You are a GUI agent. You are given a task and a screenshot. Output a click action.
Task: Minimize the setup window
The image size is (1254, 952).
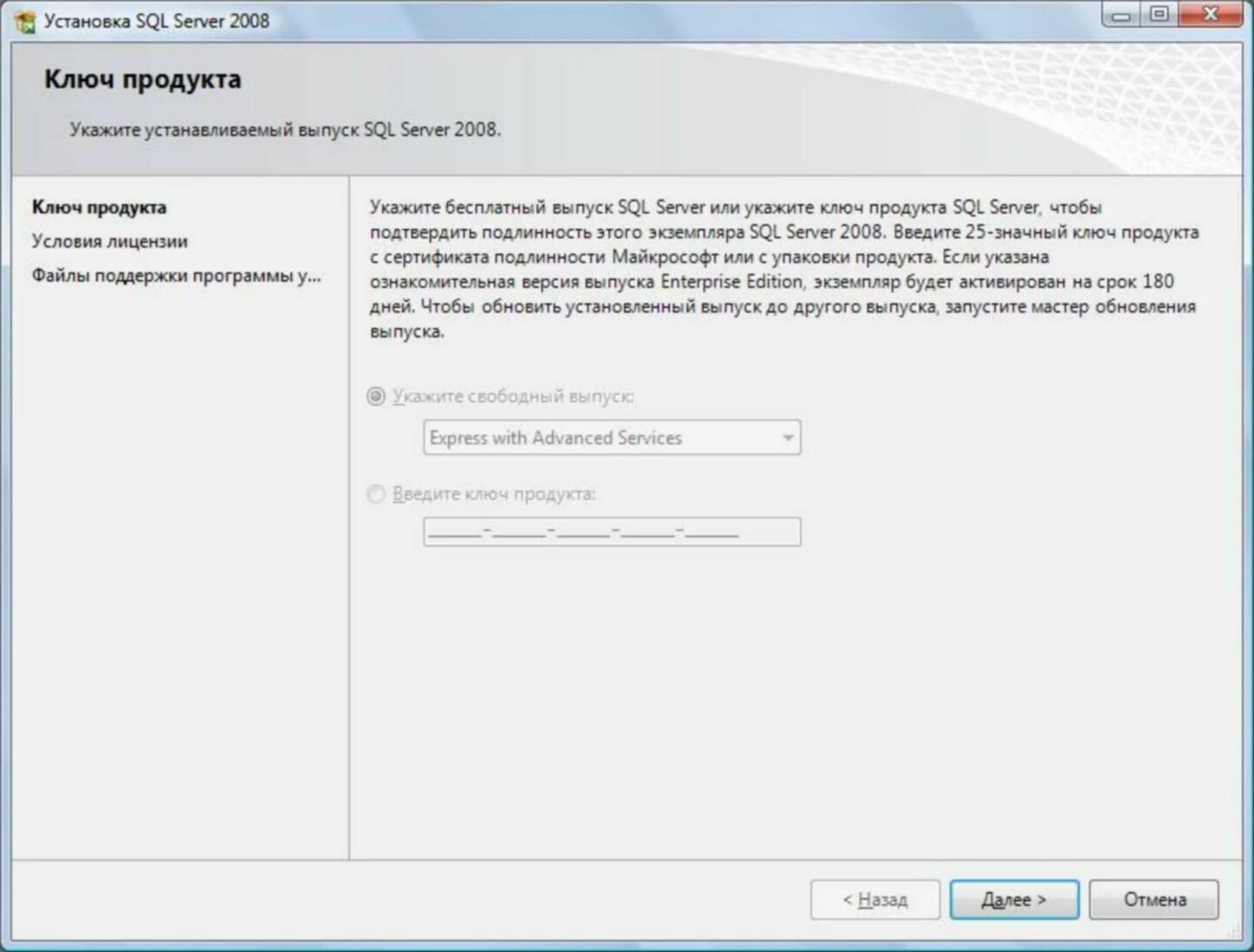click(1122, 15)
